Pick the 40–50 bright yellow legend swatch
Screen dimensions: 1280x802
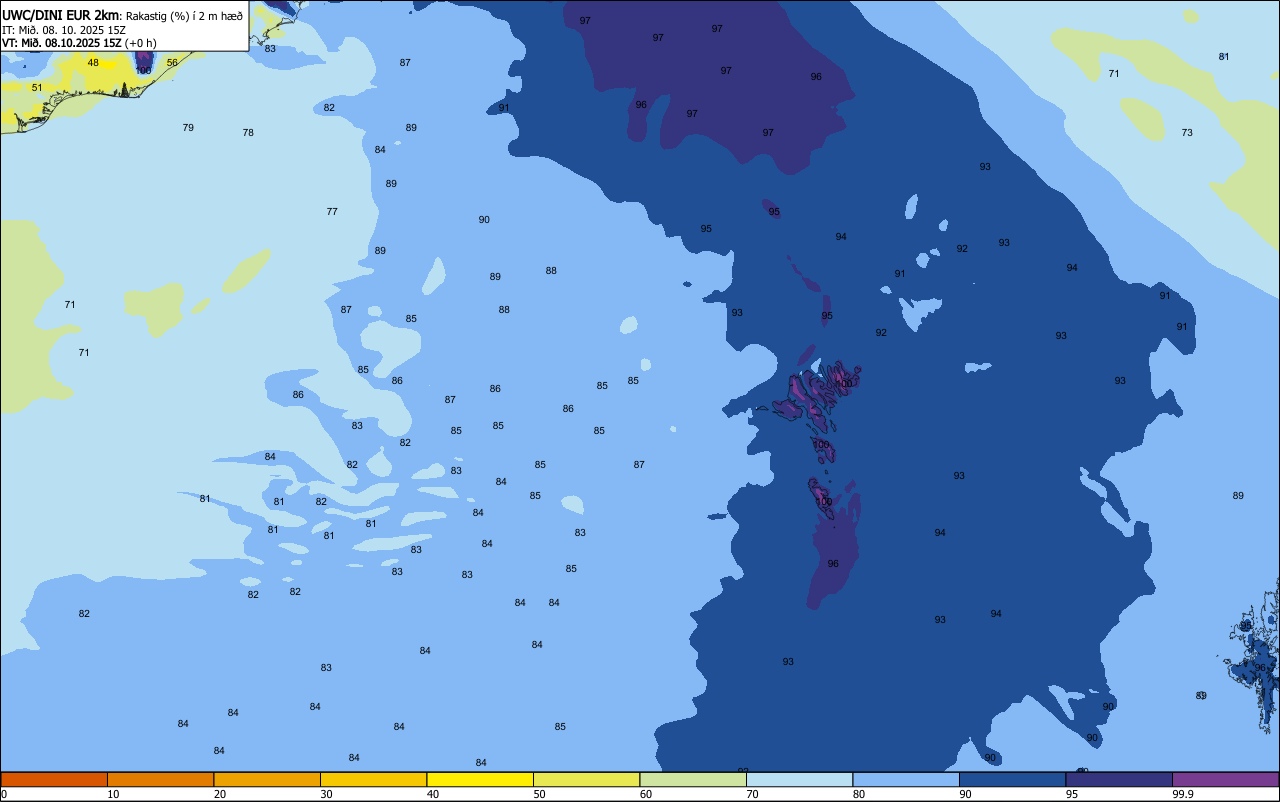(x=480, y=779)
